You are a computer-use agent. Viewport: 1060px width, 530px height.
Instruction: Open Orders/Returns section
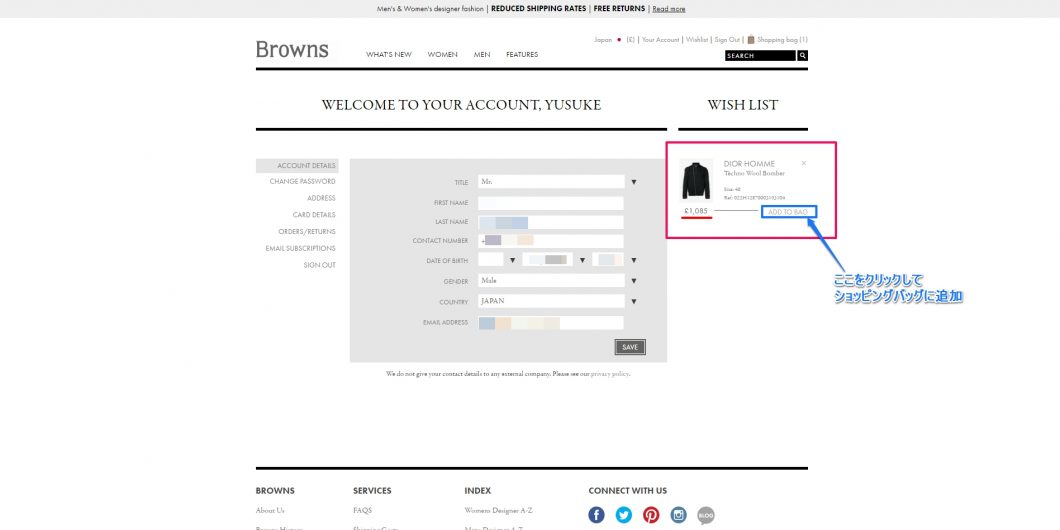pos(307,231)
